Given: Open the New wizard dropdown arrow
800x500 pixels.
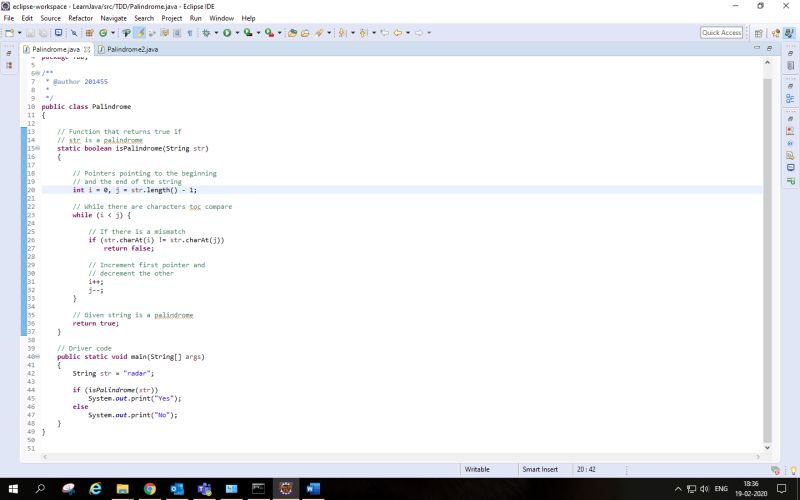Looking at the screenshot, I should click(19, 33).
